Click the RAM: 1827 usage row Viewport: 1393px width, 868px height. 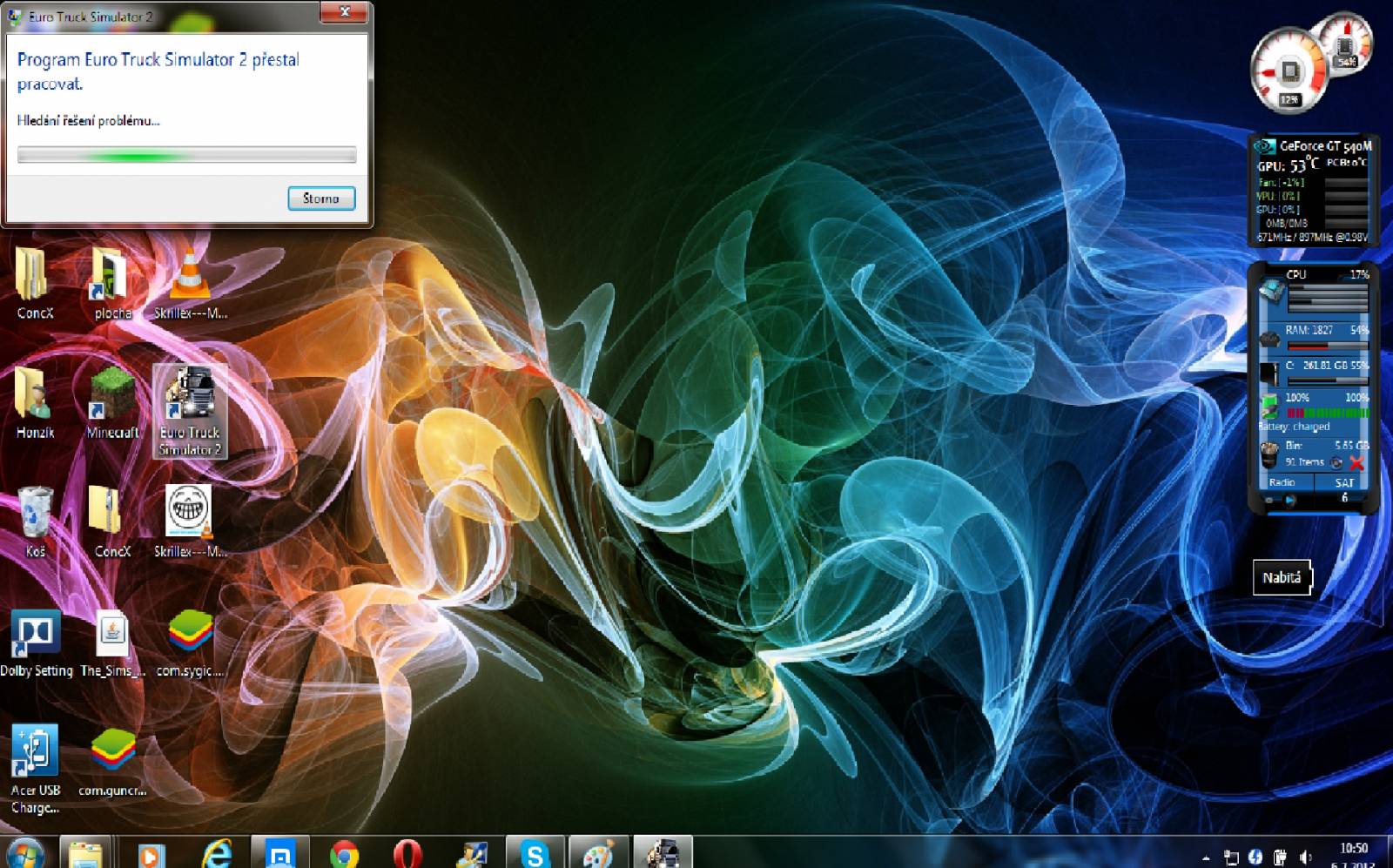pyautogui.click(x=1327, y=330)
